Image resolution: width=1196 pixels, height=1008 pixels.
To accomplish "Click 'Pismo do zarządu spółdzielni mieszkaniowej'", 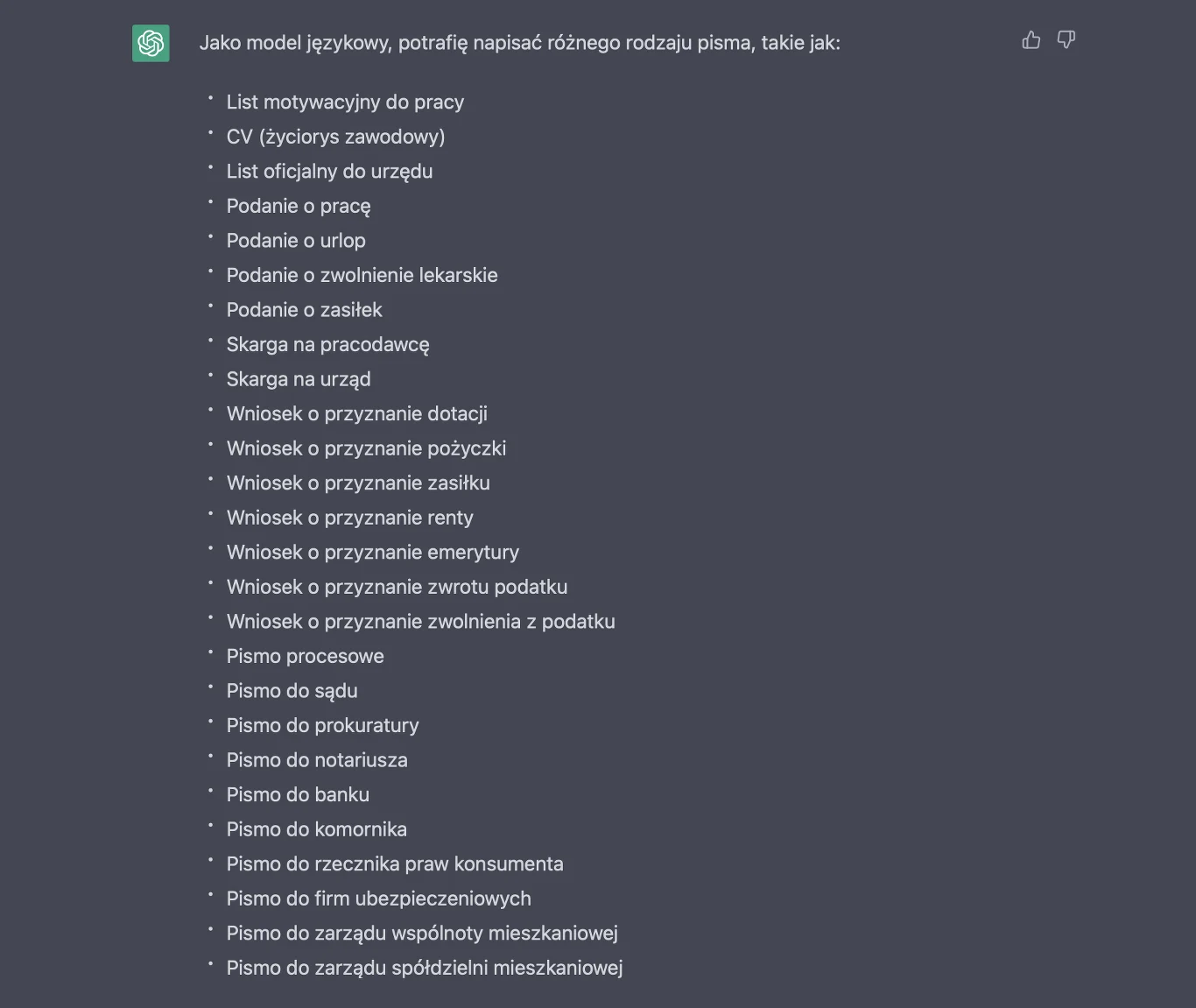I will coord(425,968).
